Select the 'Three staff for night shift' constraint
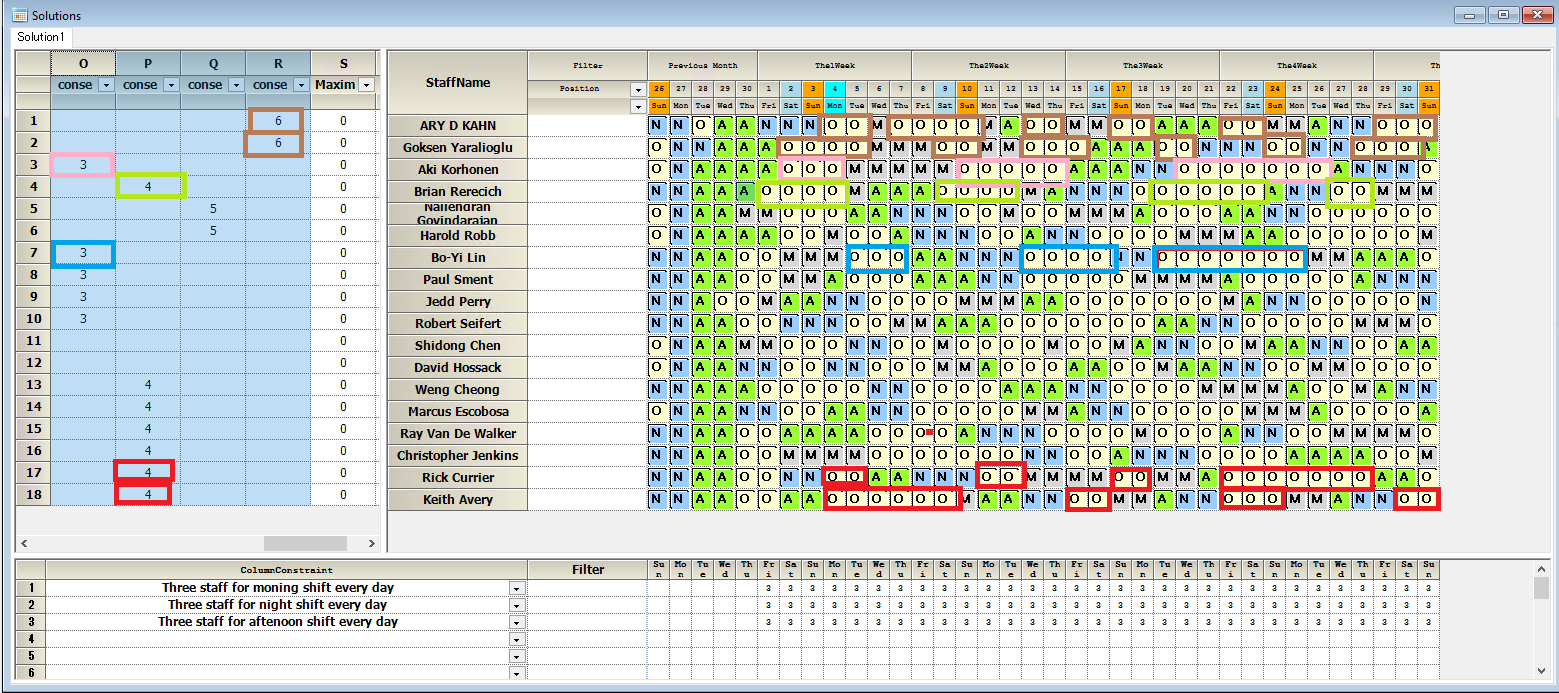1559x693 pixels. (278, 605)
